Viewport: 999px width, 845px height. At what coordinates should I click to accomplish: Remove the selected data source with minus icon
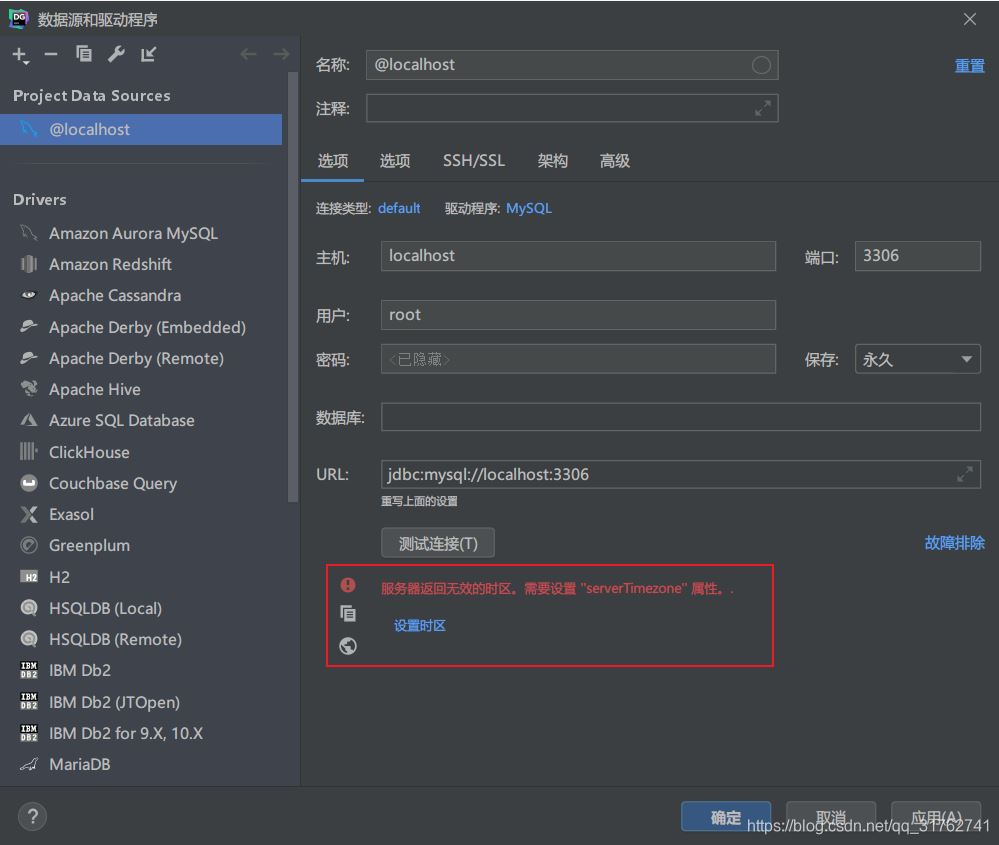click(x=51, y=55)
